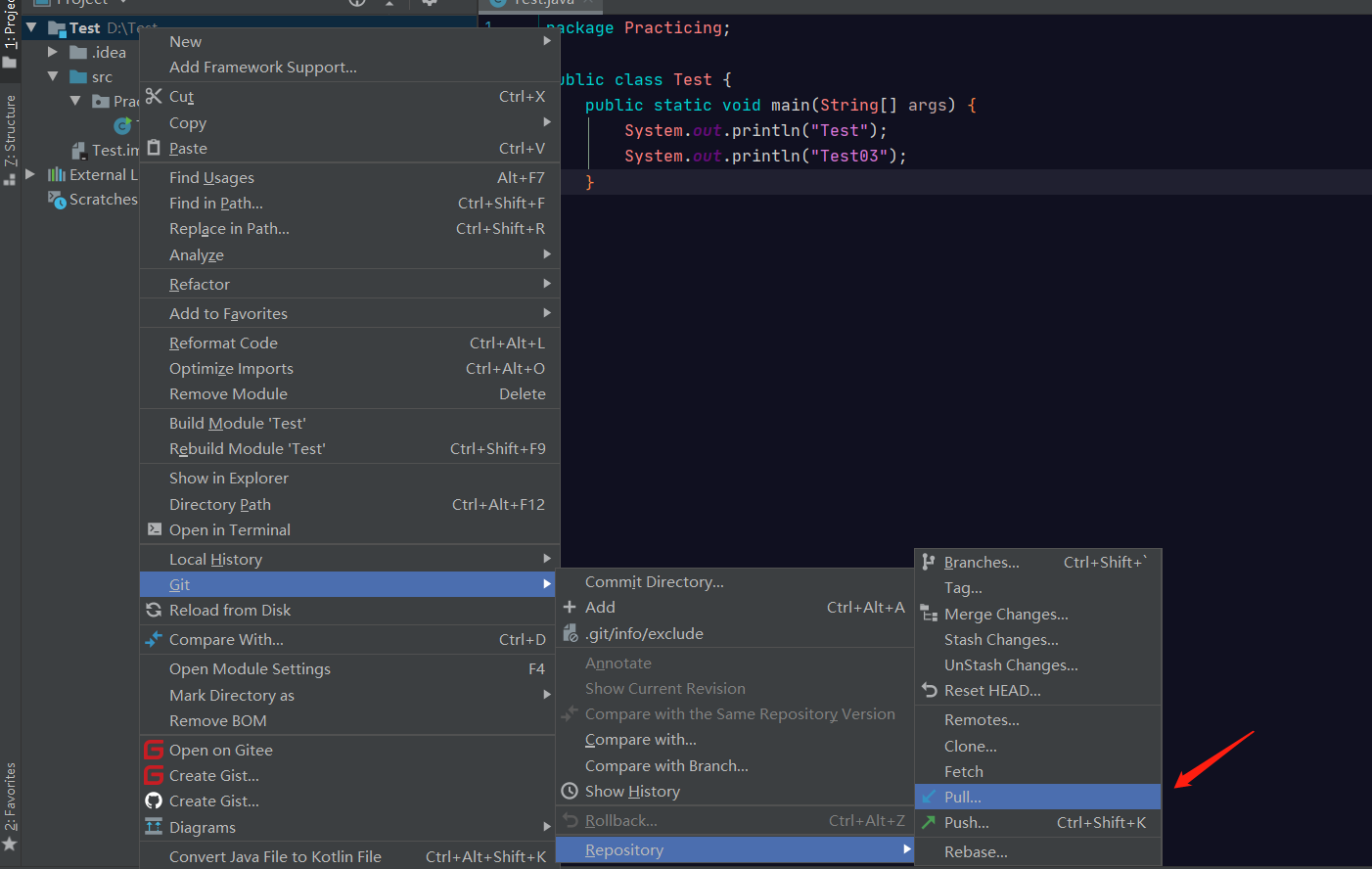1372x869 pixels.
Task: Click the Scratches icon in the project tree
Action: point(57,200)
